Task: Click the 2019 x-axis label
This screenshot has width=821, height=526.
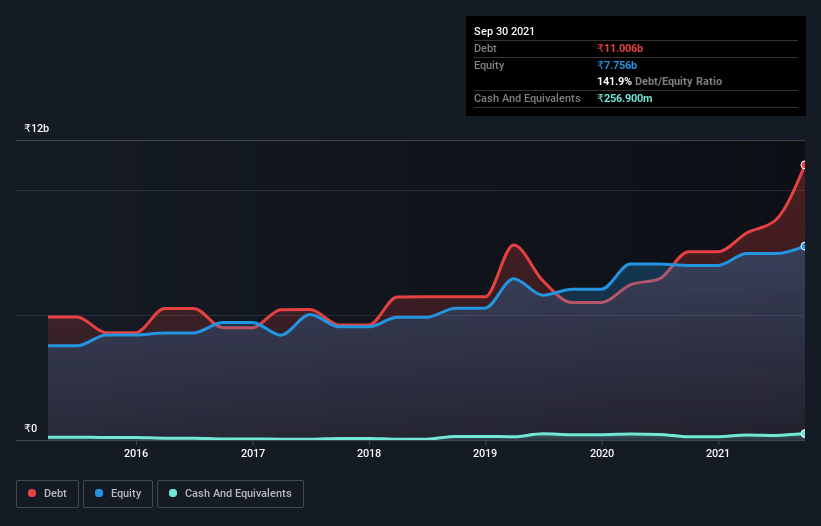Action: pos(485,453)
